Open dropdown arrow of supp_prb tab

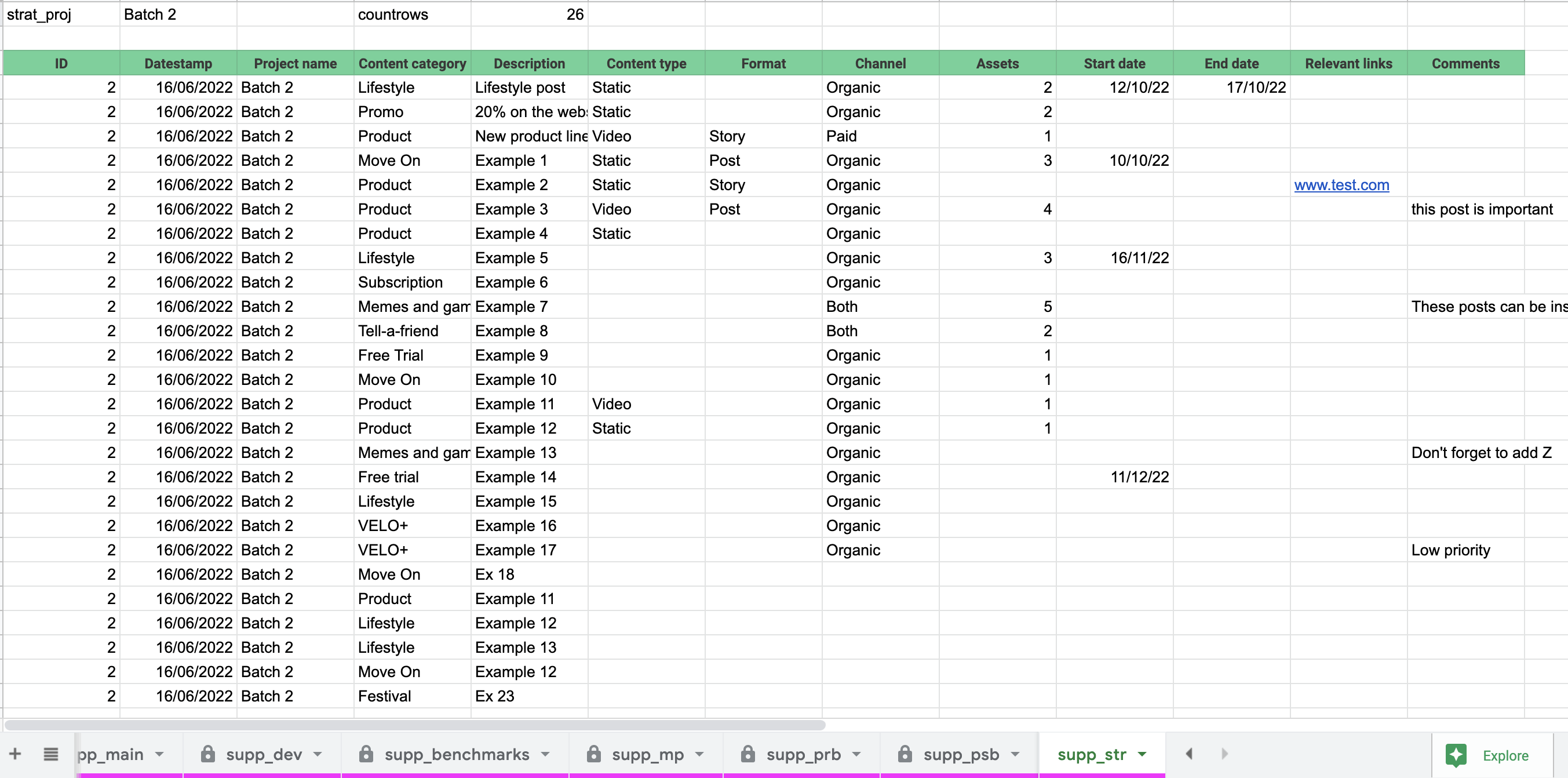[x=856, y=754]
